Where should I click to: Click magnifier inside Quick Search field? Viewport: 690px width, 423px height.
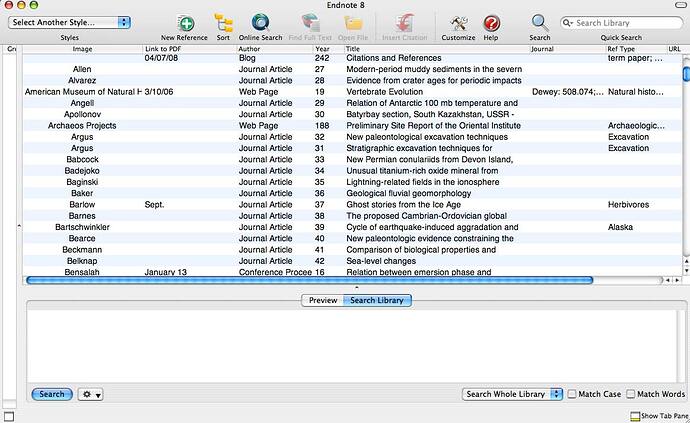pyautogui.click(x=567, y=22)
